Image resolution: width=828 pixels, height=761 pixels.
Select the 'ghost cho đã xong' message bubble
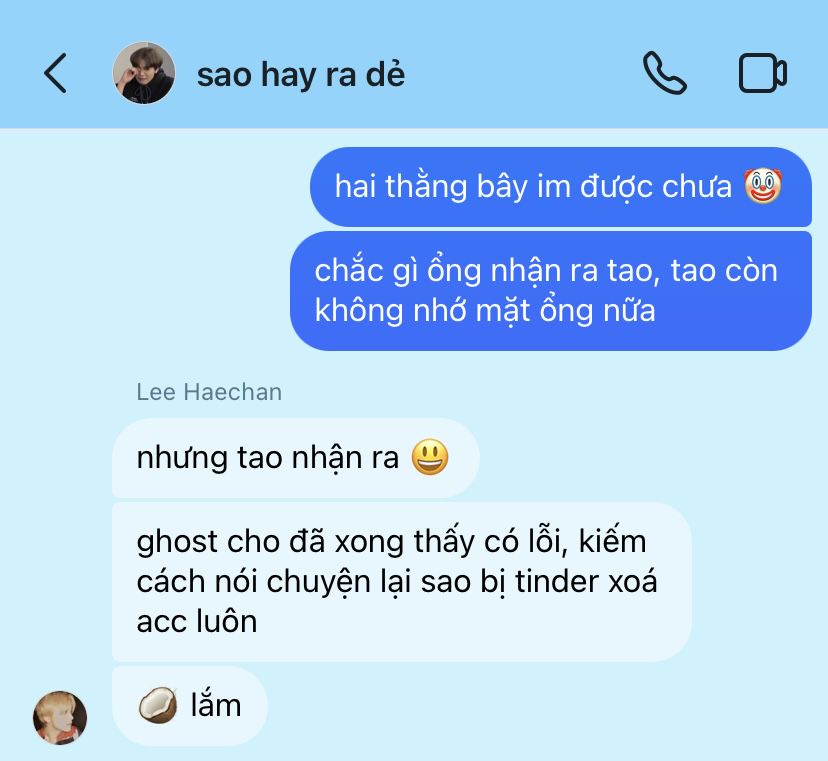coord(402,581)
